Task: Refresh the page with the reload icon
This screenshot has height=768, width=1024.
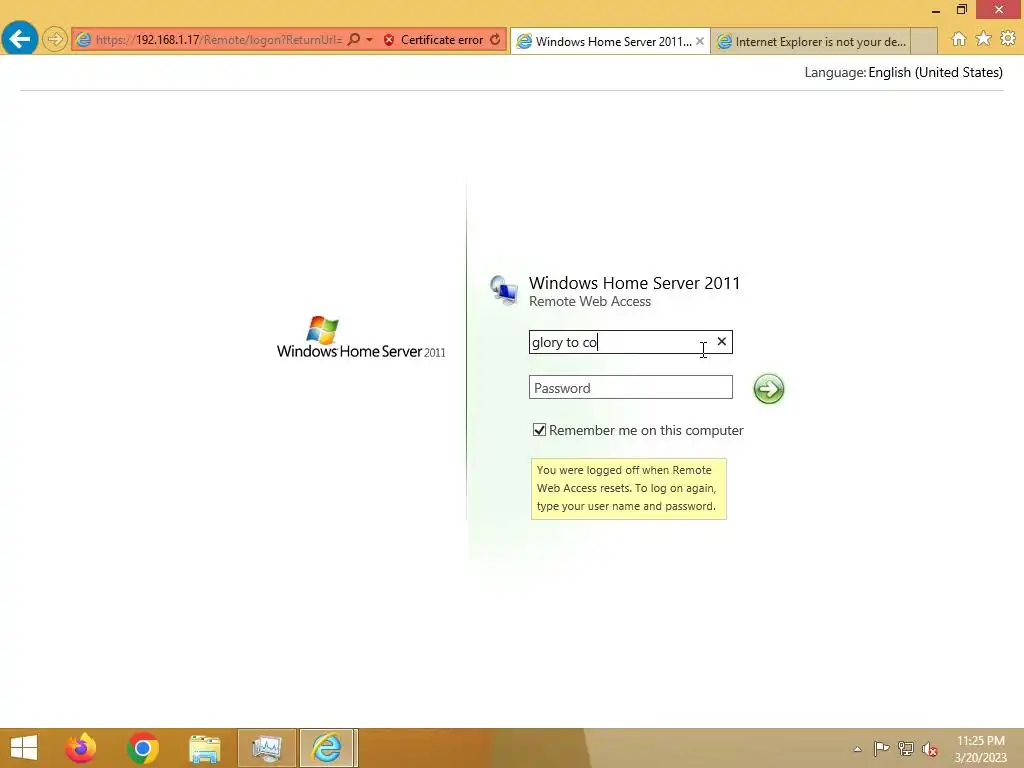Action: pyautogui.click(x=496, y=40)
